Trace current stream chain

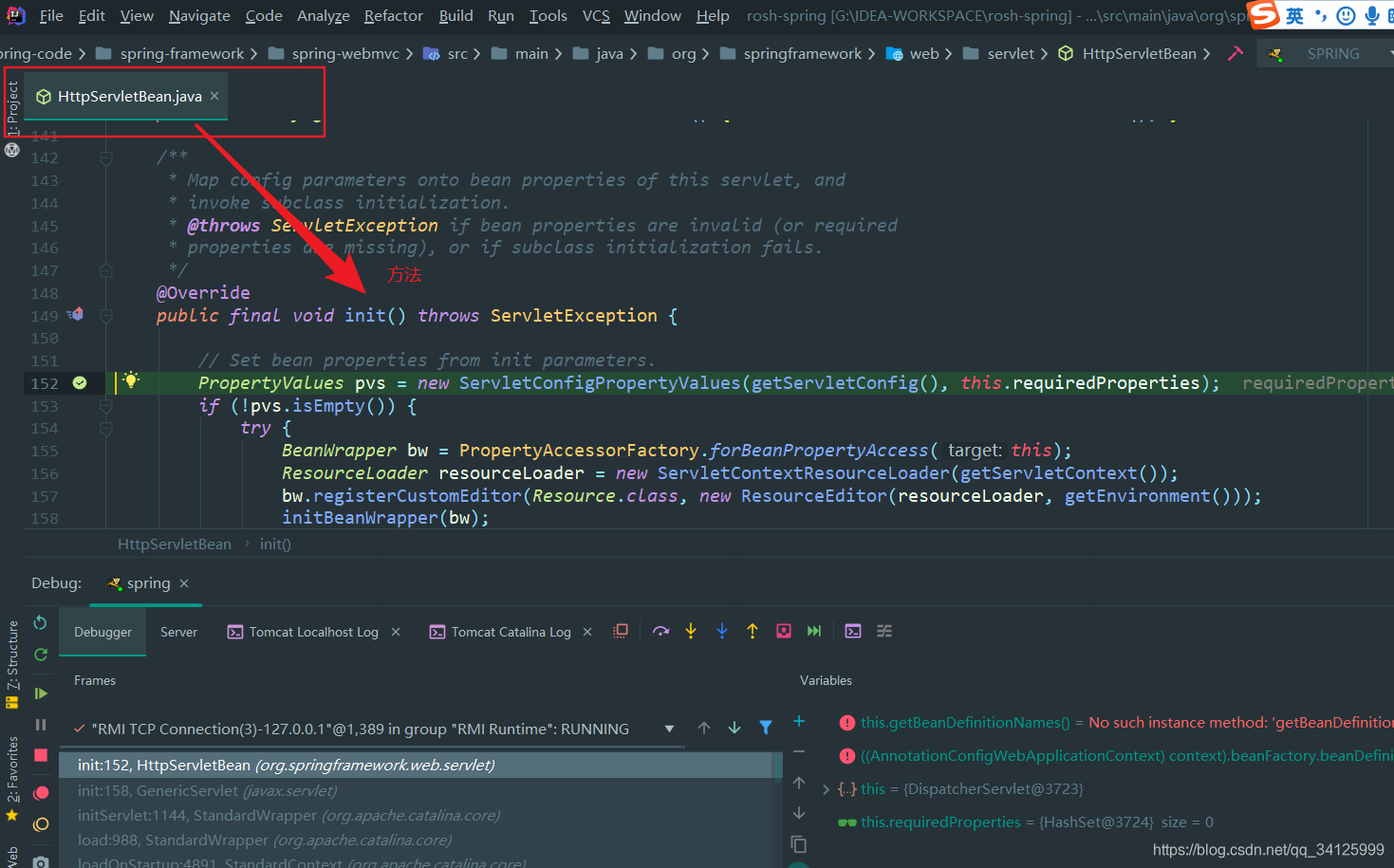point(884,631)
